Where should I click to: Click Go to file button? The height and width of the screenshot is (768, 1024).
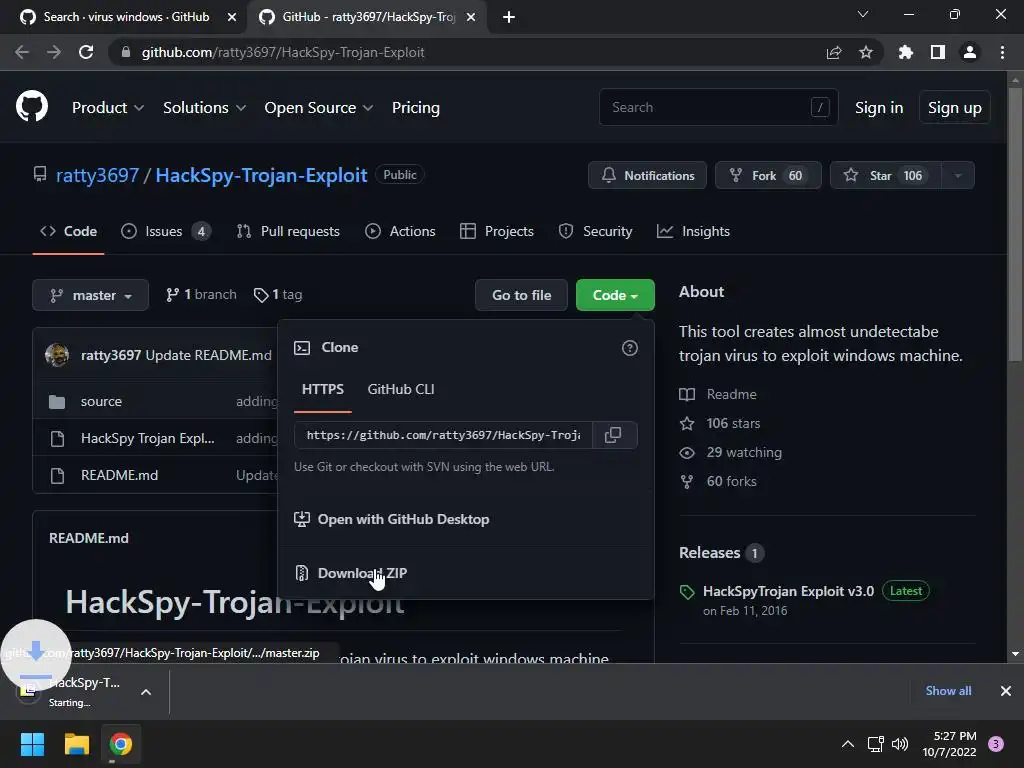click(x=521, y=295)
